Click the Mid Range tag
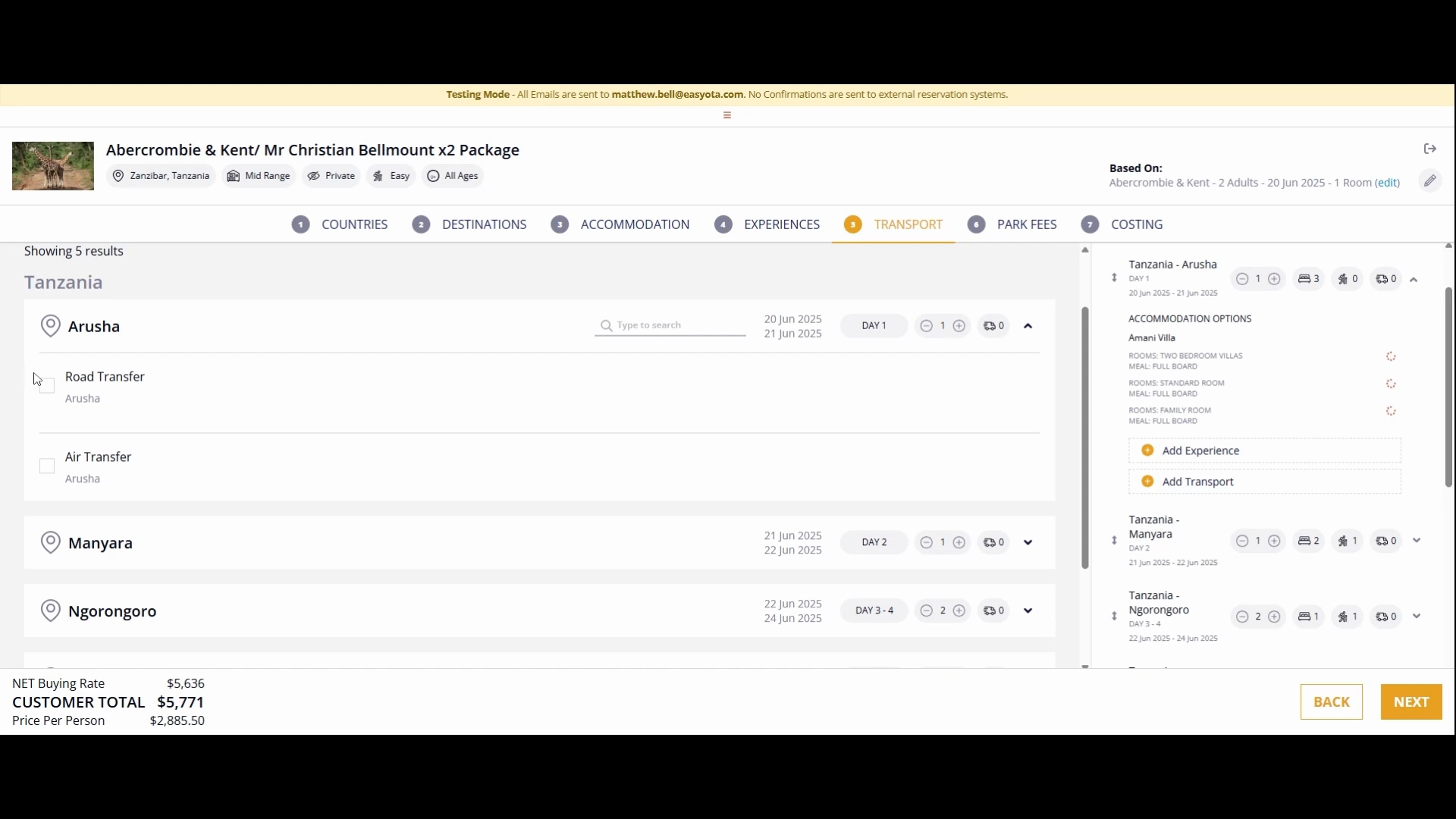The image size is (1456, 819). [x=259, y=176]
